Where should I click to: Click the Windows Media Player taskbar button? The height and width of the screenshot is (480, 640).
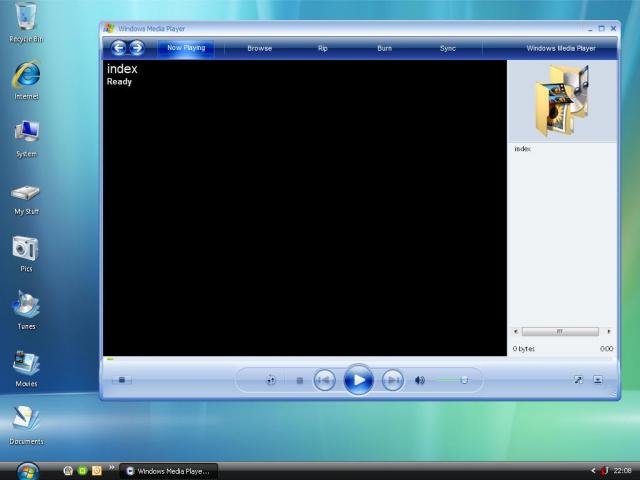point(169,471)
